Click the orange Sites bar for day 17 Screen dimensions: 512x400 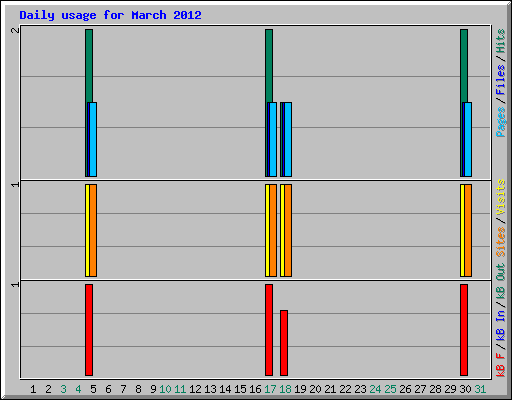click(273, 230)
